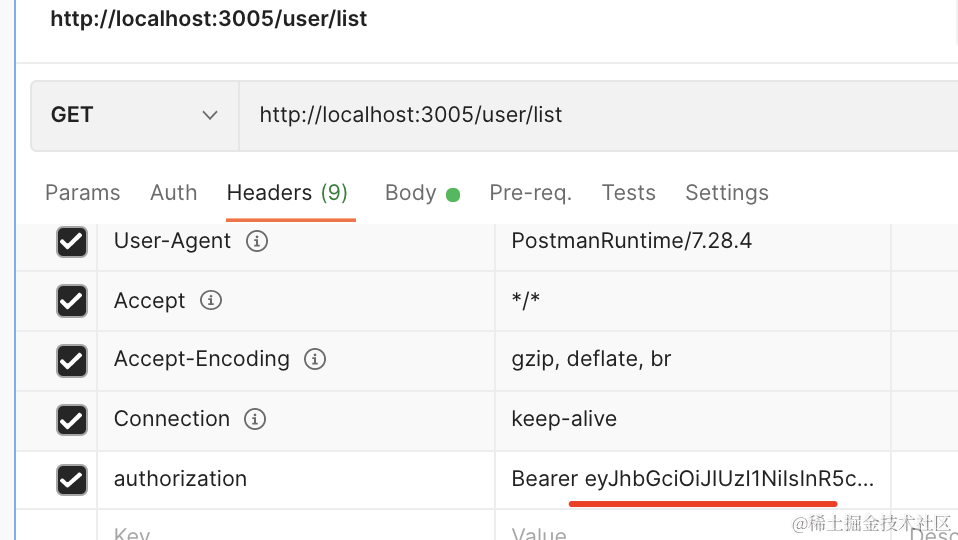Toggle the authorization header checkbox
This screenshot has width=958, height=540.
point(71,480)
